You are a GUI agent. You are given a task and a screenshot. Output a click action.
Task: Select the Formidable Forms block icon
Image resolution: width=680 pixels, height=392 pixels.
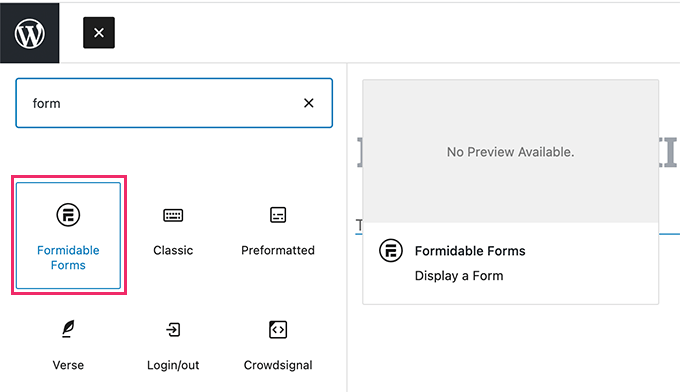(68, 215)
